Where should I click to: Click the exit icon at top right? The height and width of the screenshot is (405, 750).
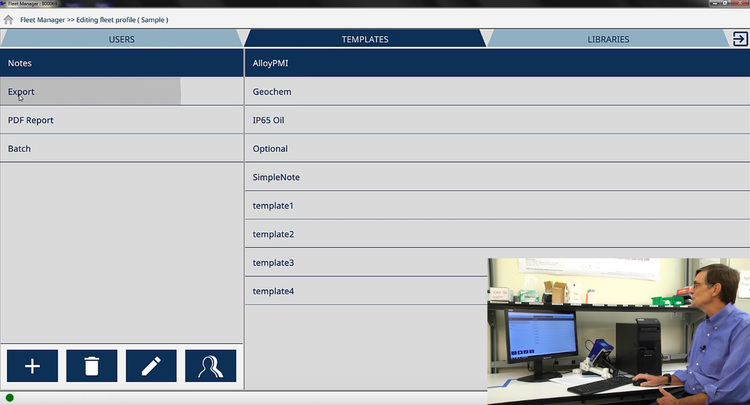coord(739,39)
